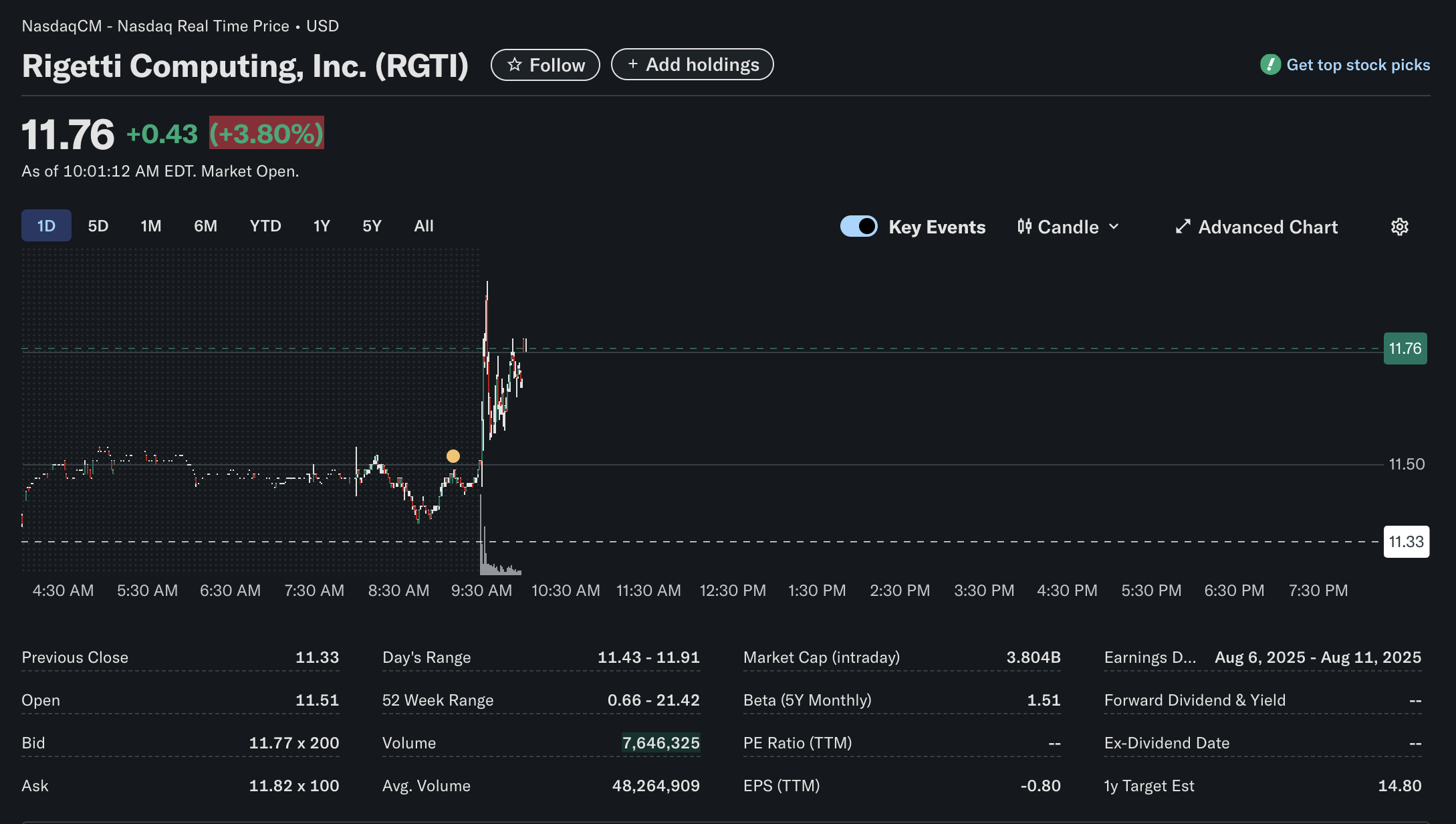This screenshot has height=824, width=1456.
Task: Click the 9:30 AM time axis label
Action: tap(481, 591)
